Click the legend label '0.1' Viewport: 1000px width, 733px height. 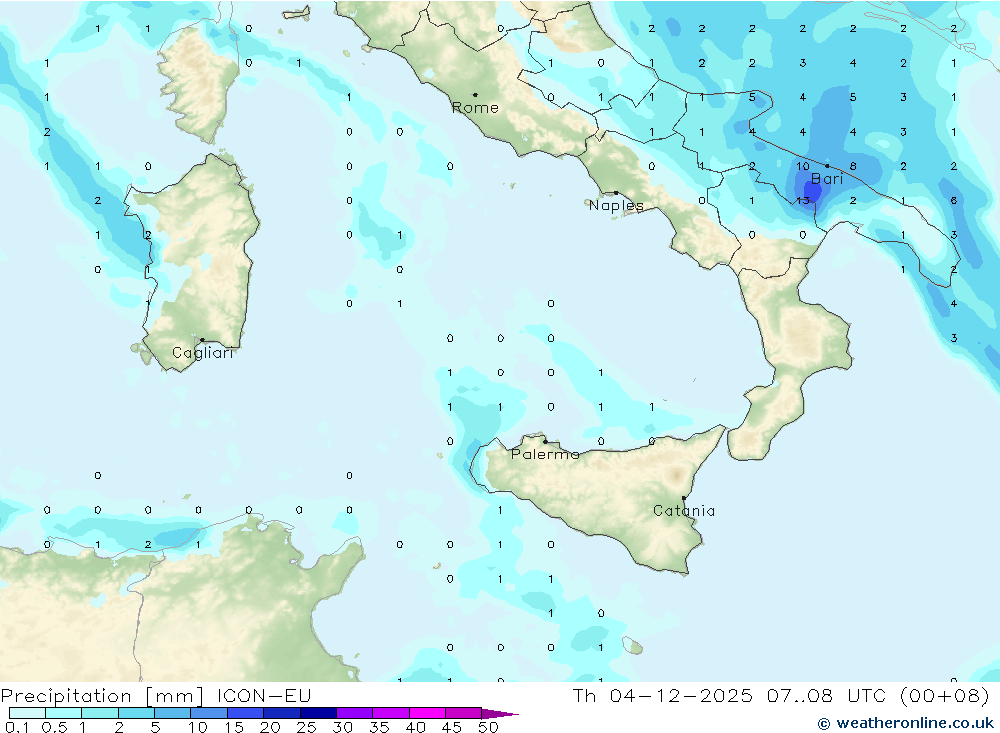(x=17, y=727)
